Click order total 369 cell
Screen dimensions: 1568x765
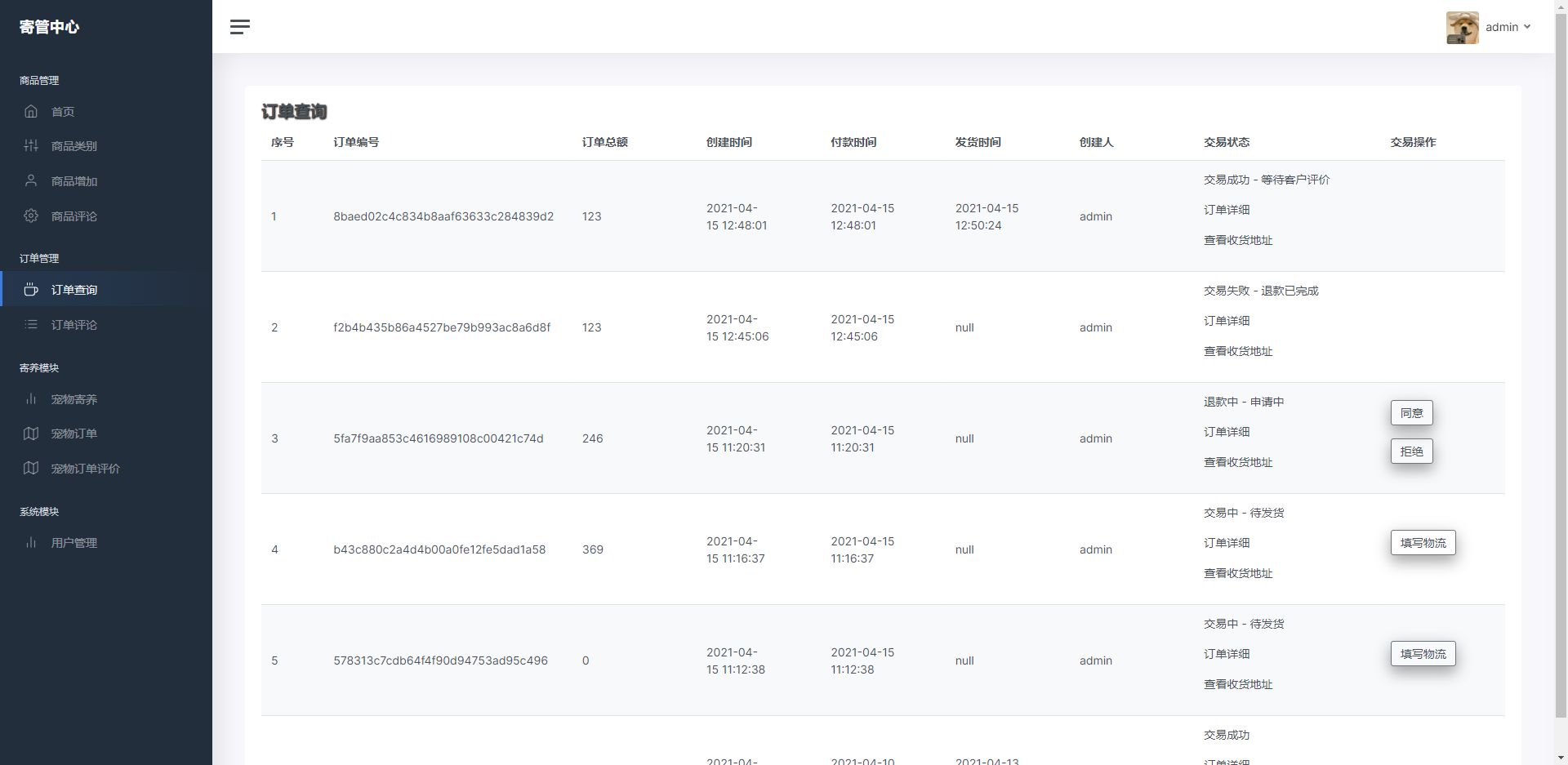pos(593,549)
